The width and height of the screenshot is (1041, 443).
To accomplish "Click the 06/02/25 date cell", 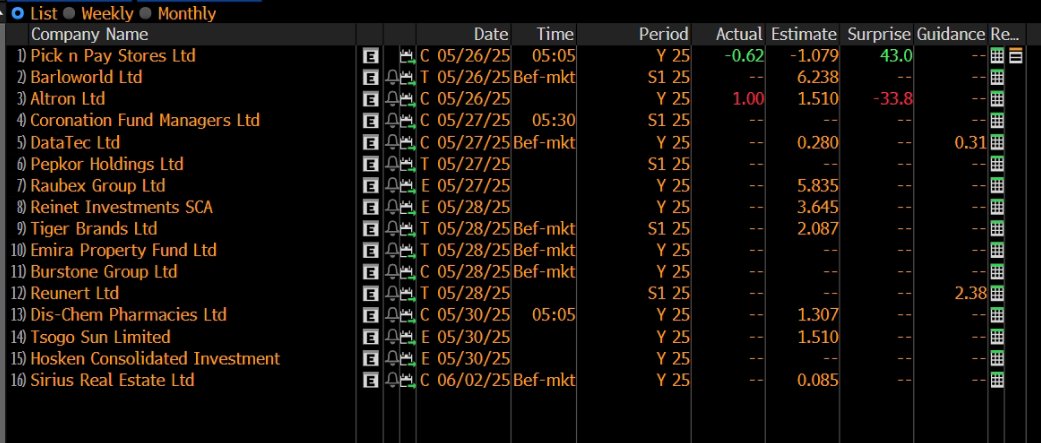I will click(473, 381).
